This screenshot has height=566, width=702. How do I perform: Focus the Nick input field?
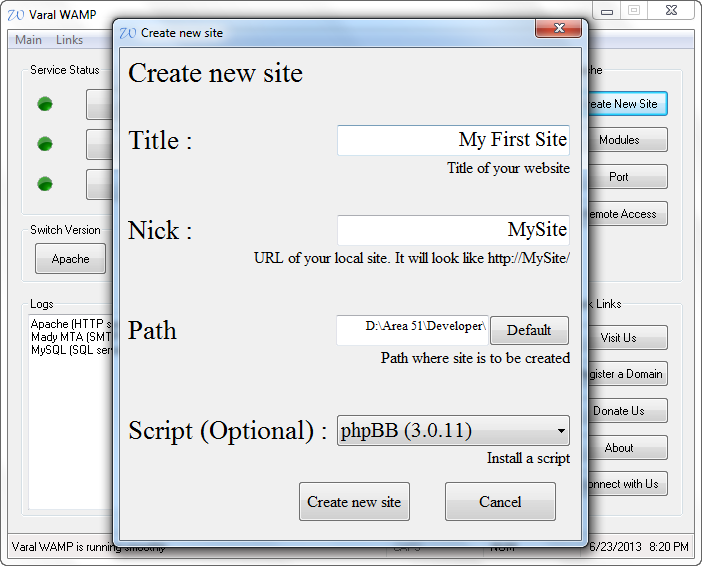coord(453,230)
